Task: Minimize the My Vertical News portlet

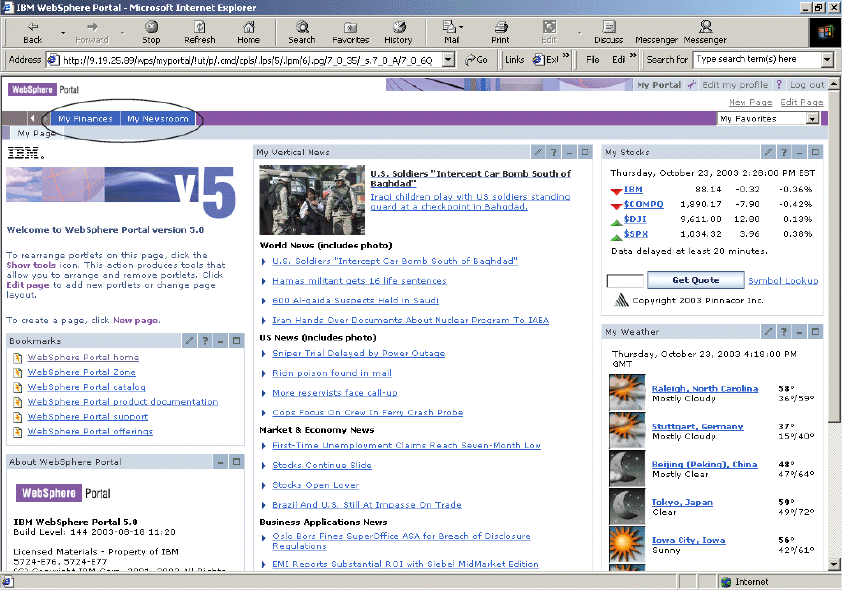Action: 569,152
